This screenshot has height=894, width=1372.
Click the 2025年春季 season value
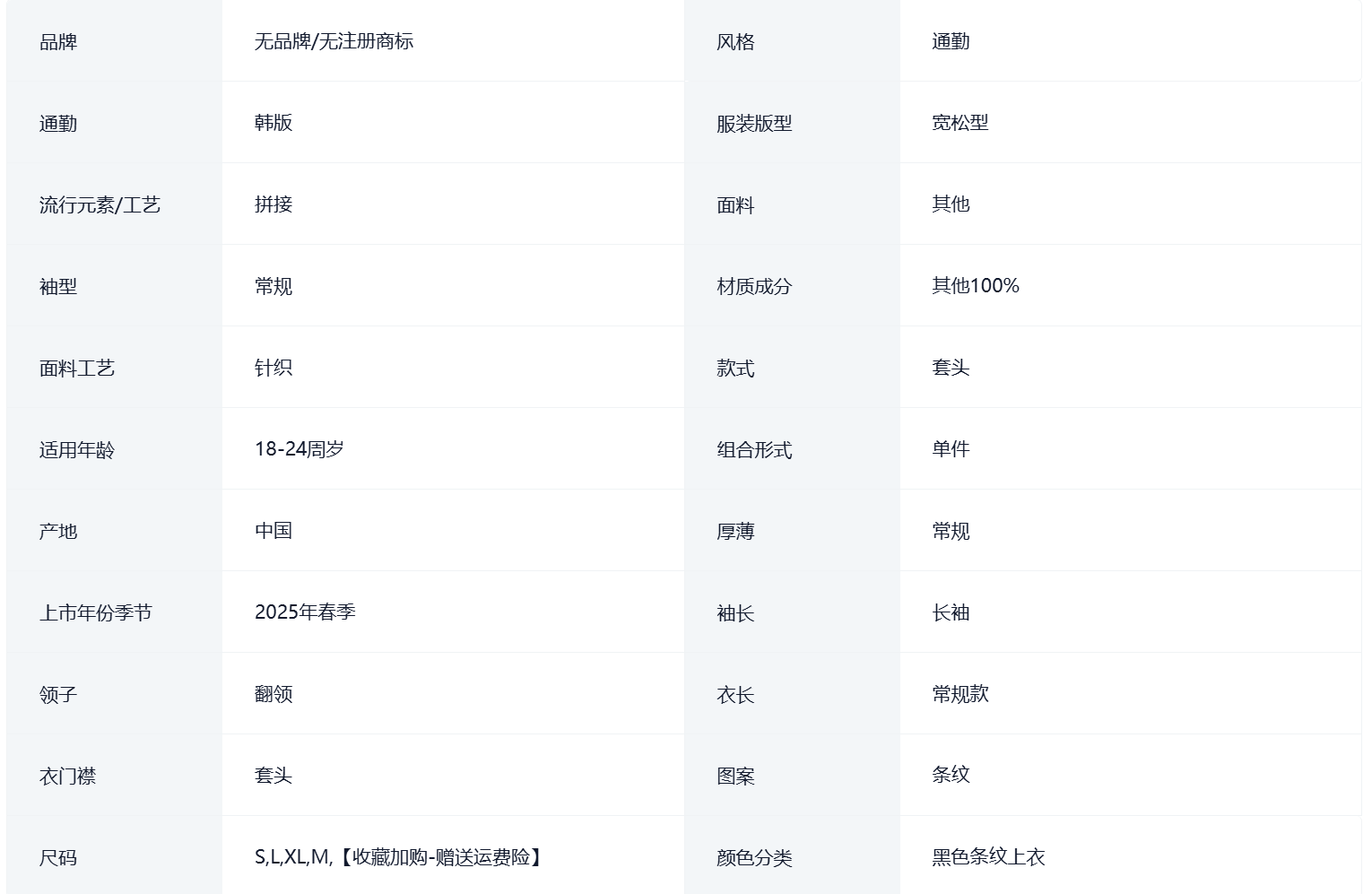coord(305,612)
